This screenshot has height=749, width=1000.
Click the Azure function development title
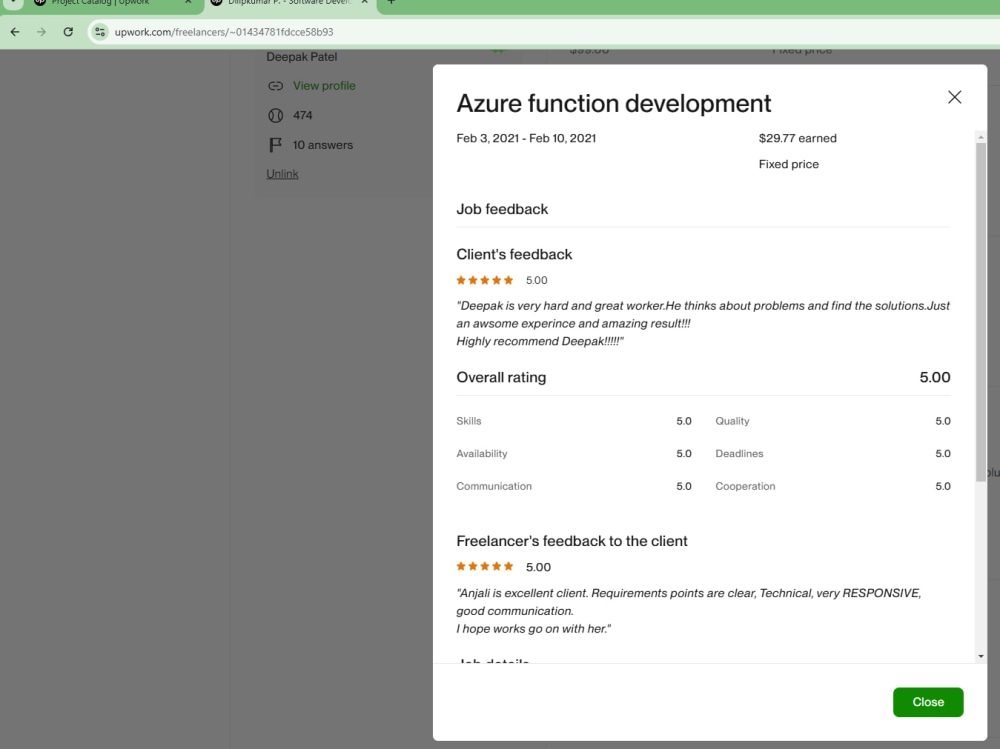pyautogui.click(x=614, y=103)
